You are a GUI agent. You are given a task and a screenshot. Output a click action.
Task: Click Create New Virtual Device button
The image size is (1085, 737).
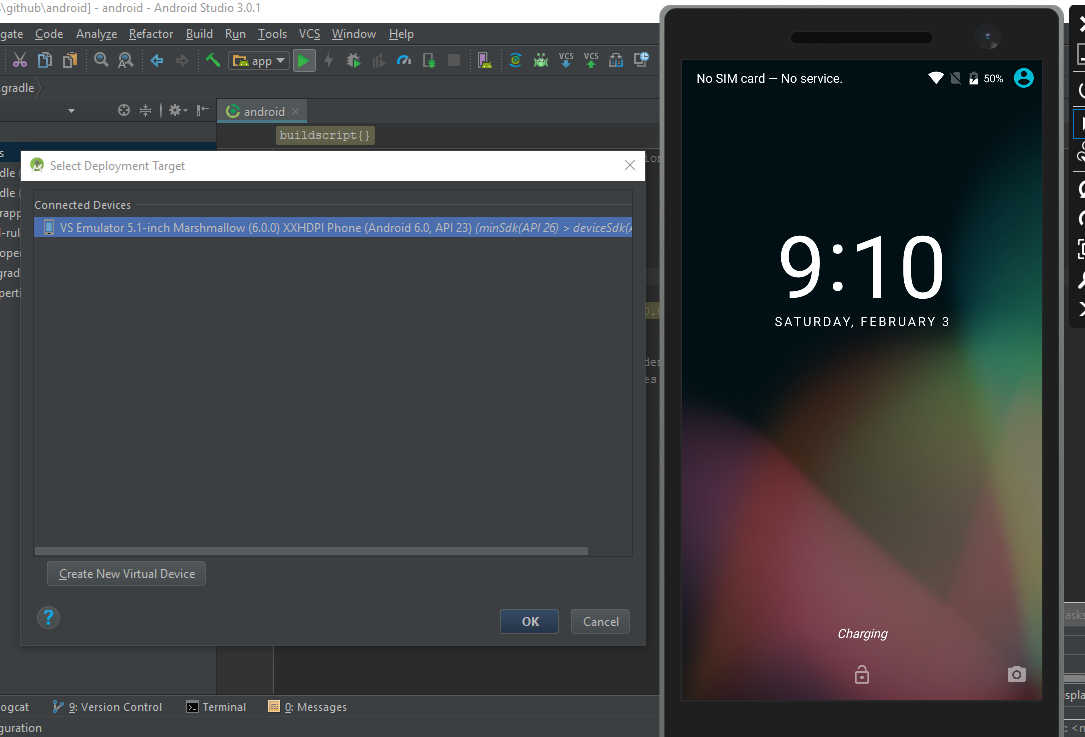point(126,574)
